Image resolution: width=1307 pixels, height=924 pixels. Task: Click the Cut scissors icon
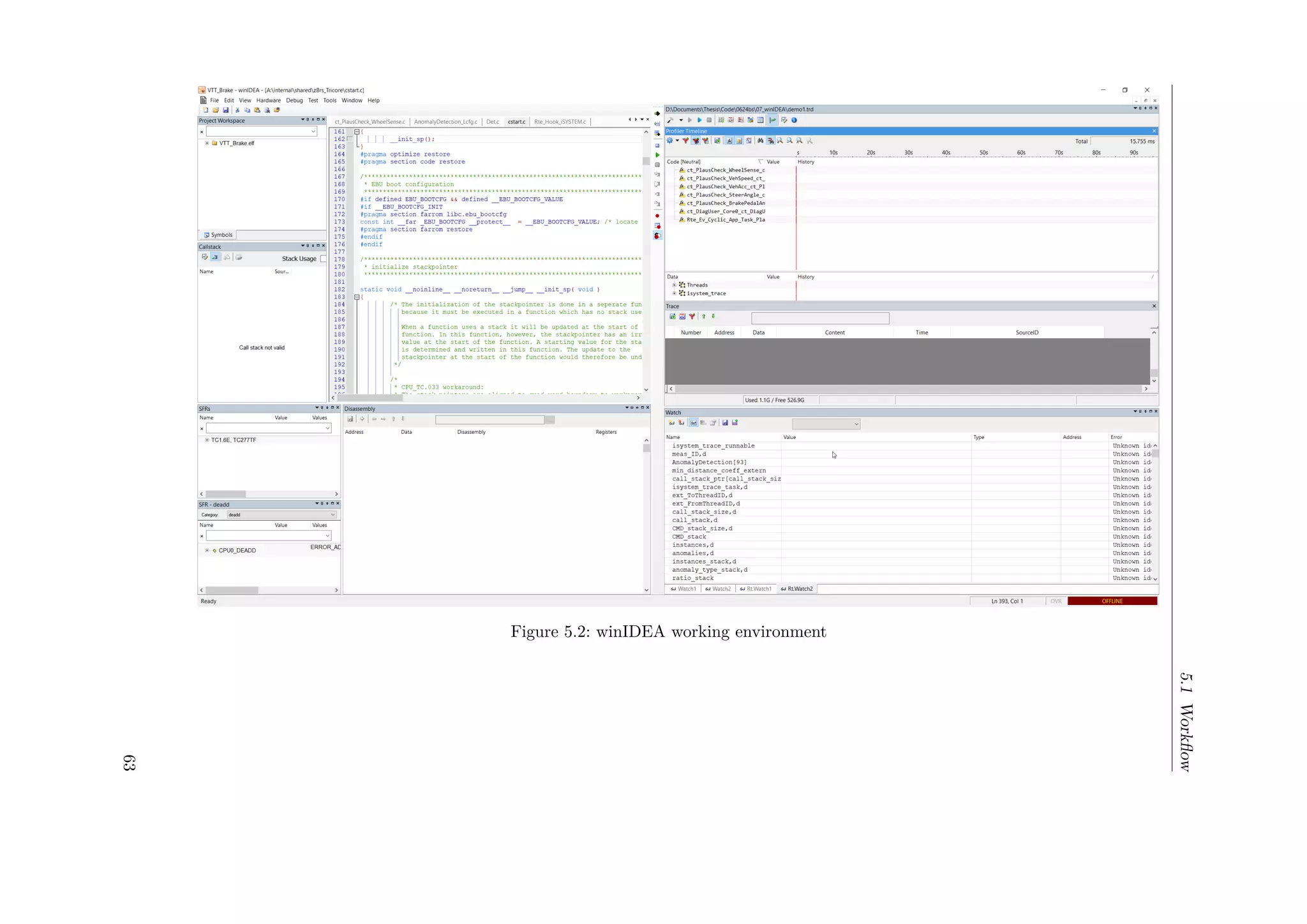237,110
